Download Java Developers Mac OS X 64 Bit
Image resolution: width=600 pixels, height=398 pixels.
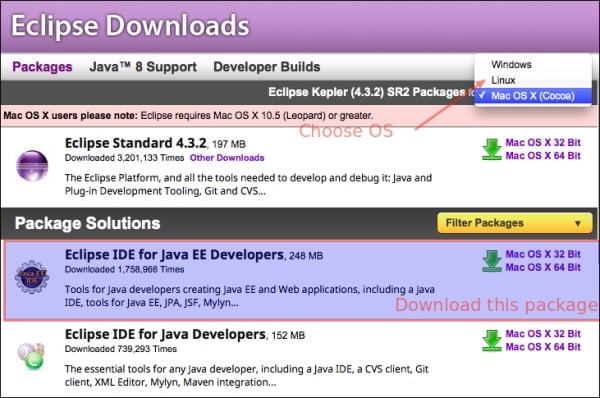click(x=543, y=347)
